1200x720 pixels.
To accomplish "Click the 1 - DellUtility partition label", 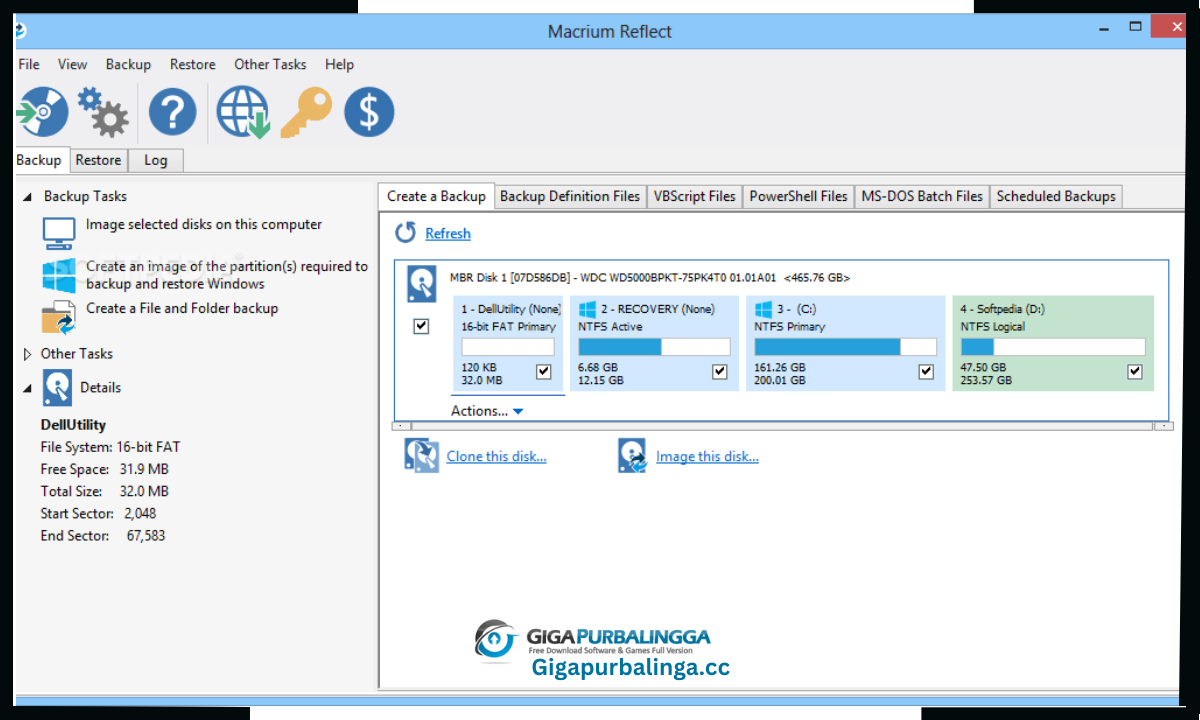I will click(511, 309).
